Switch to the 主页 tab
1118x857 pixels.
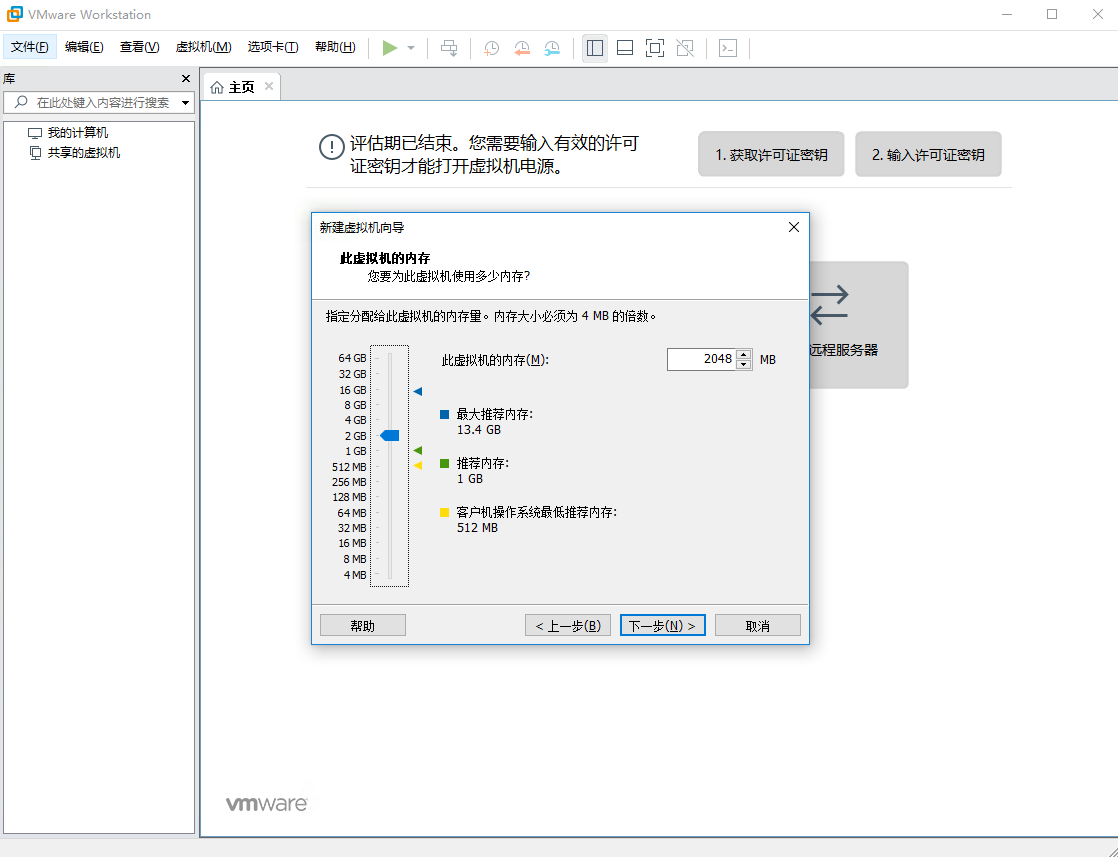pos(240,86)
